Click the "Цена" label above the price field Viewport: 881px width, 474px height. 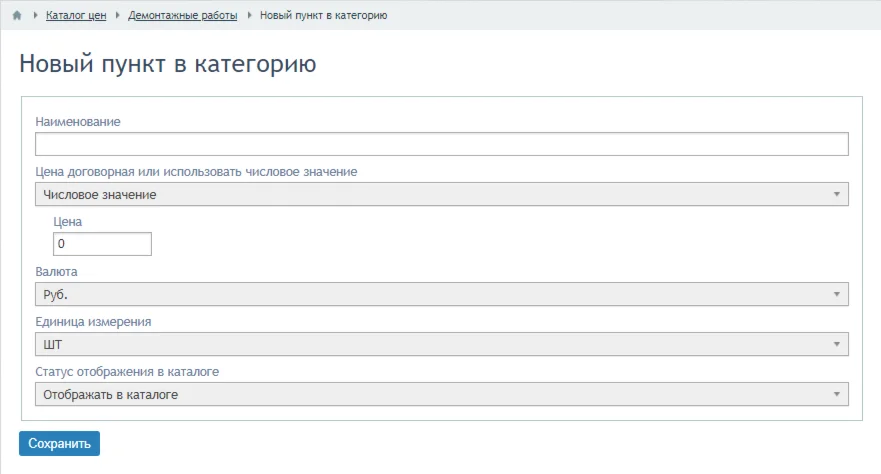click(68, 222)
